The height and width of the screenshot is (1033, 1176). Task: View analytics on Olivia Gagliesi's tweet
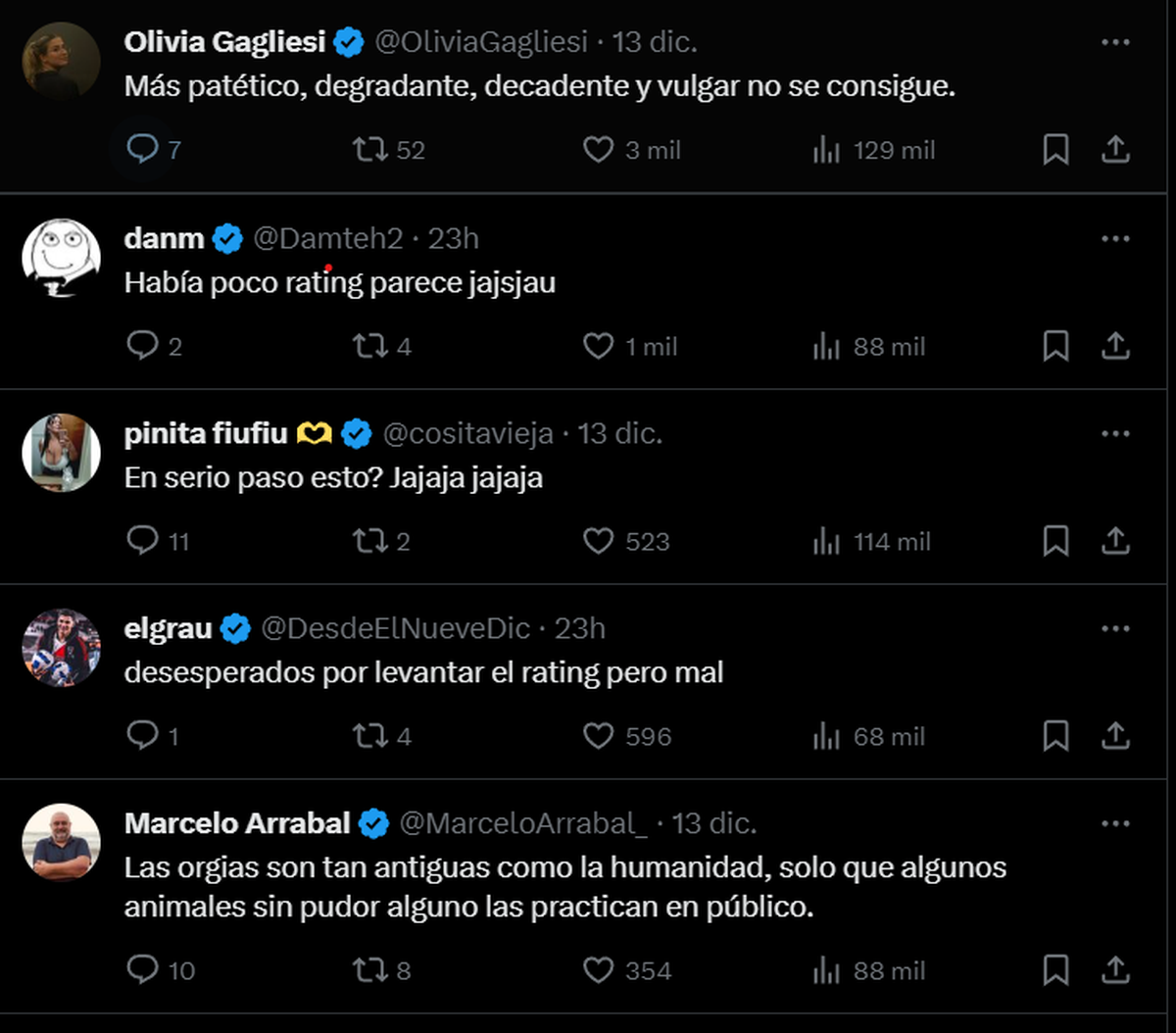coord(826,150)
